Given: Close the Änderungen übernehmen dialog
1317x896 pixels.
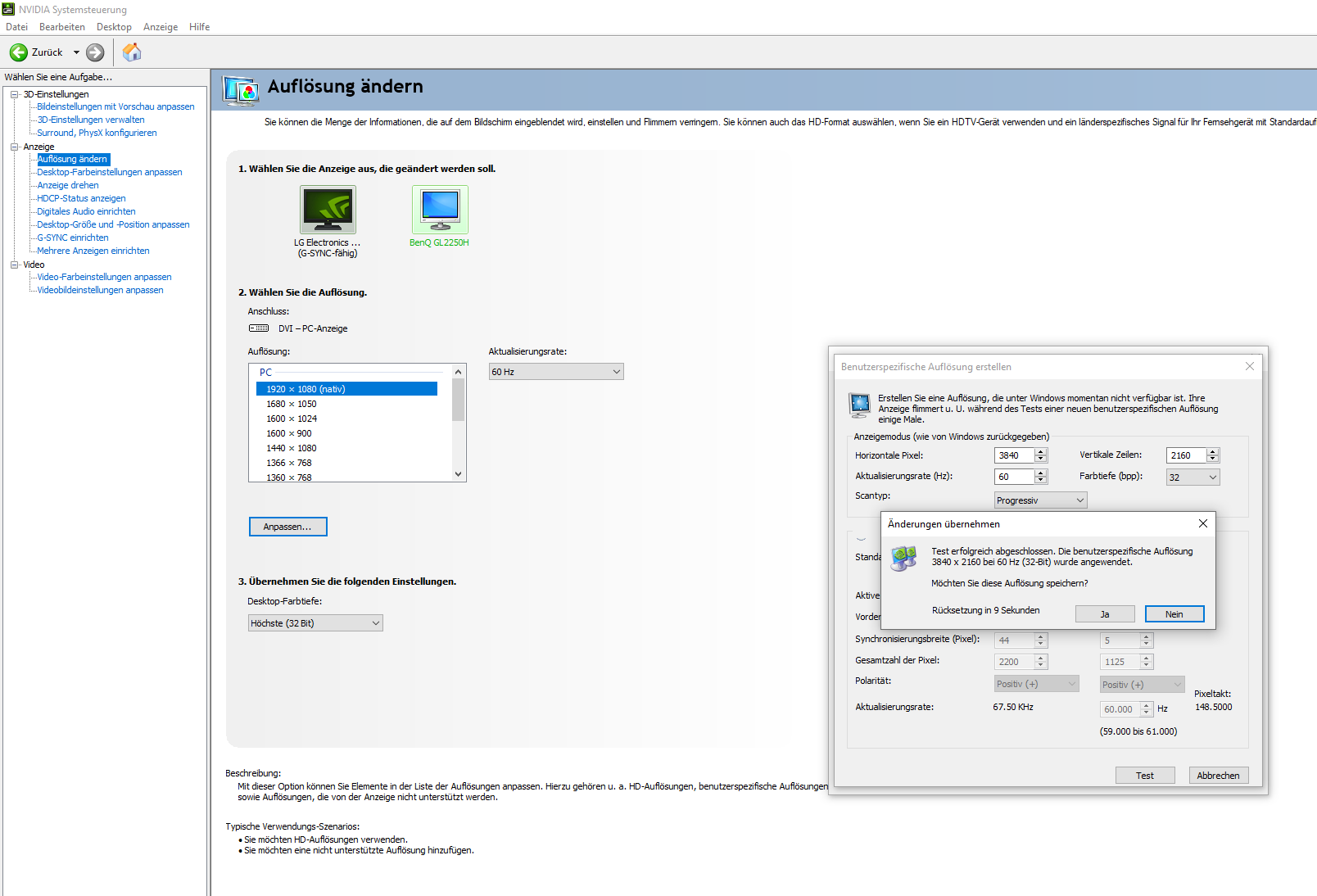Looking at the screenshot, I should tap(1202, 523).
